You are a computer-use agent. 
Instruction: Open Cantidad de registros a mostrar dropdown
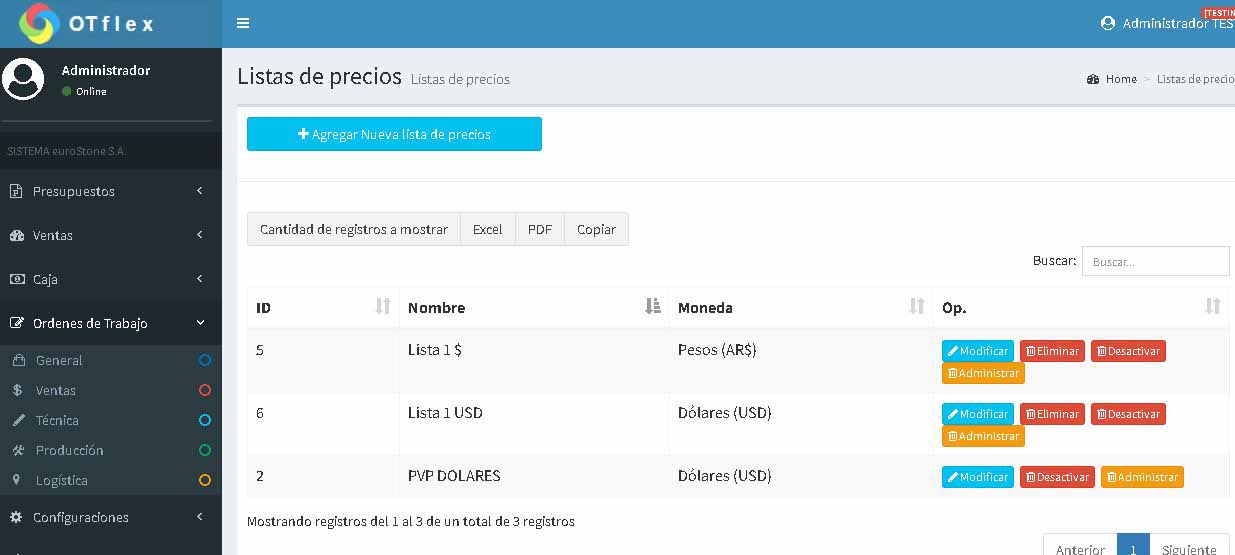[353, 229]
